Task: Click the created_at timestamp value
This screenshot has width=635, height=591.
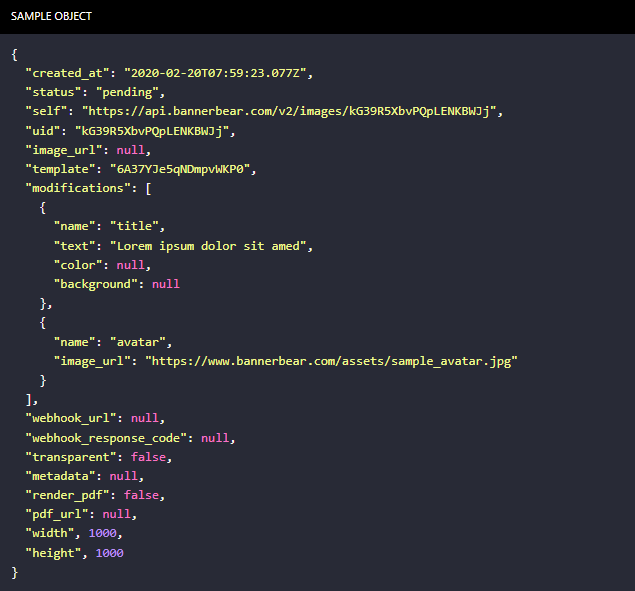Action: pos(218,73)
